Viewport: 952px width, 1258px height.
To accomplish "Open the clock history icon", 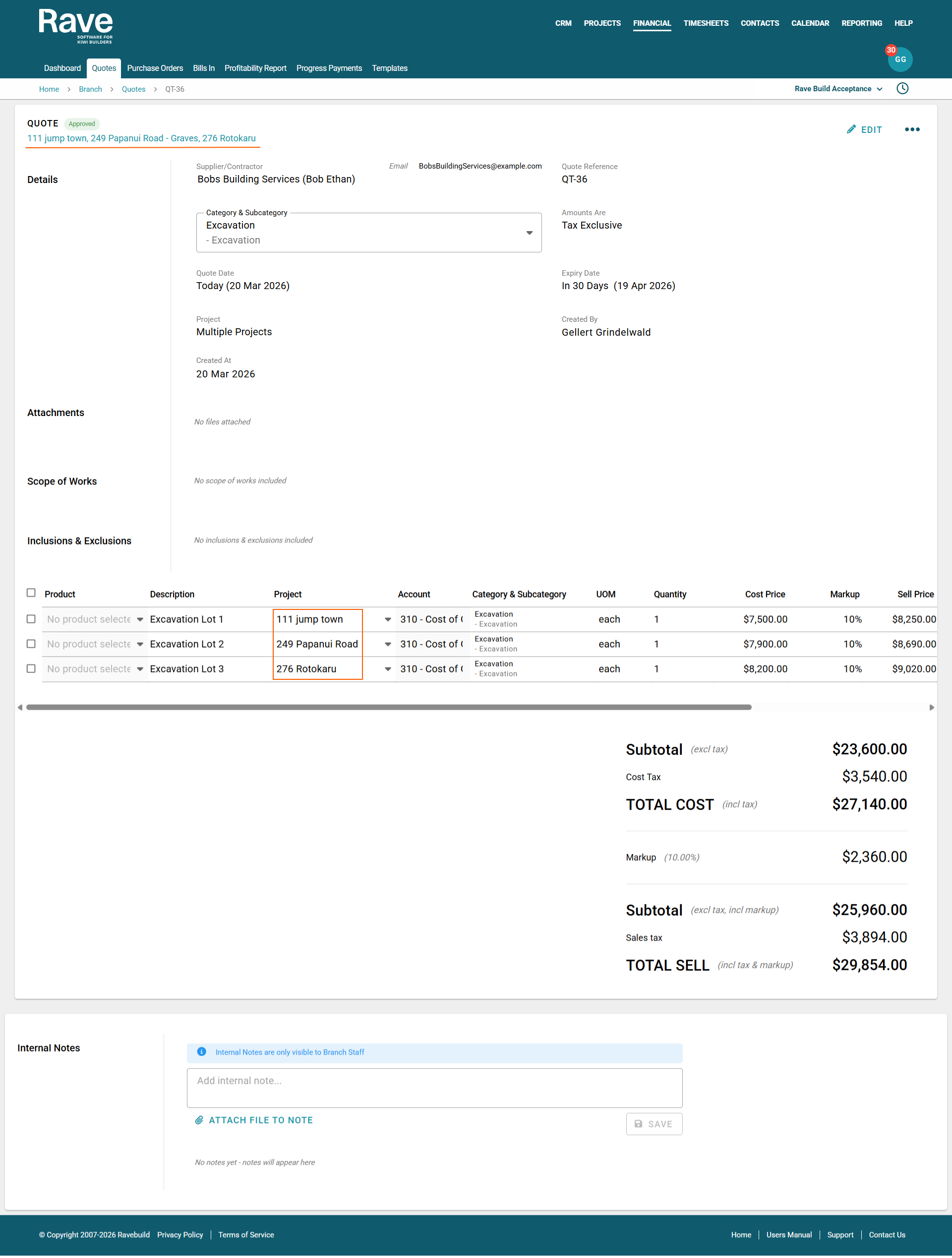I will tap(902, 89).
